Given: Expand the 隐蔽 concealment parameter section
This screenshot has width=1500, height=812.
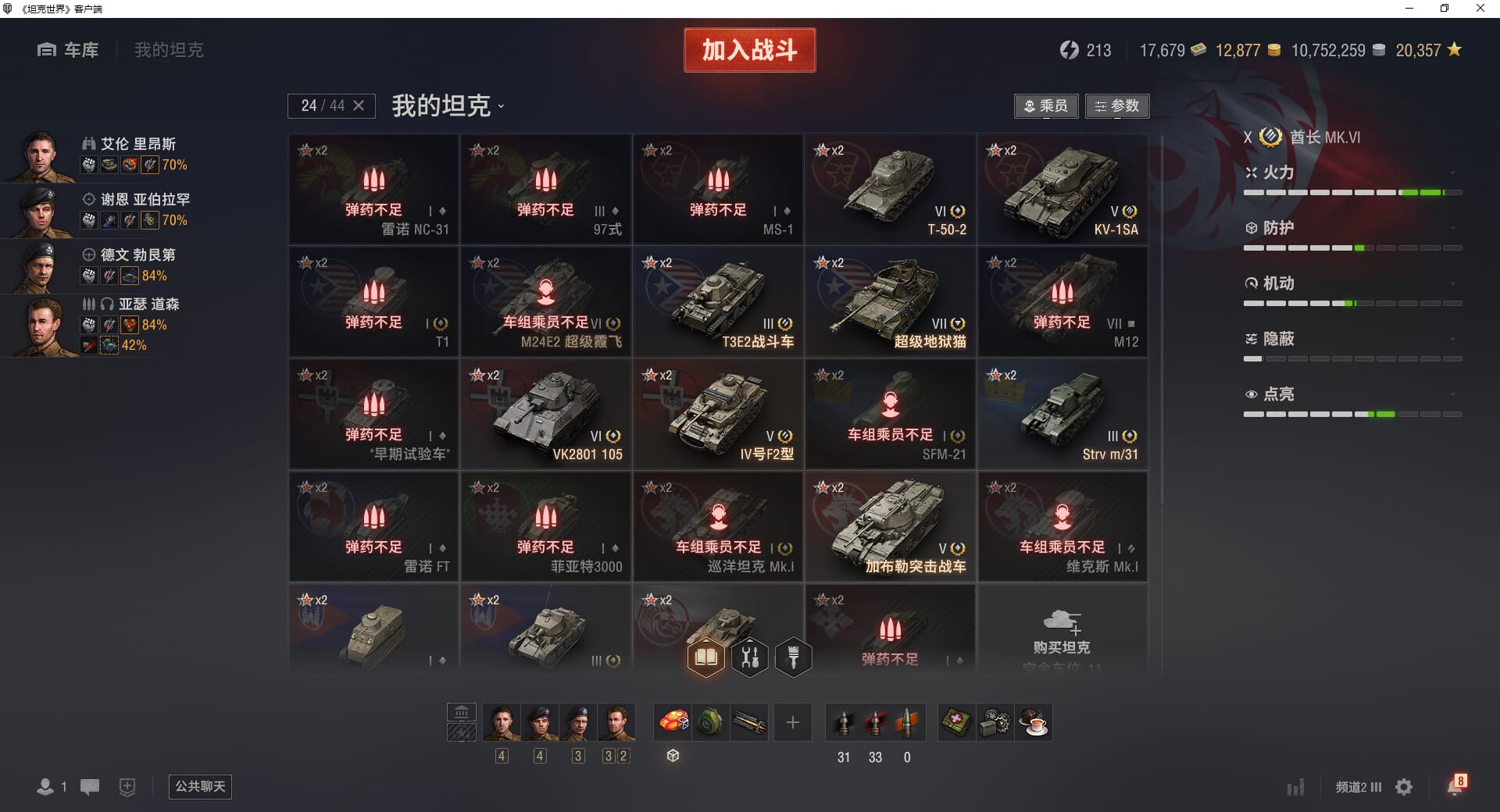Looking at the screenshot, I should pyautogui.click(x=1352, y=339).
